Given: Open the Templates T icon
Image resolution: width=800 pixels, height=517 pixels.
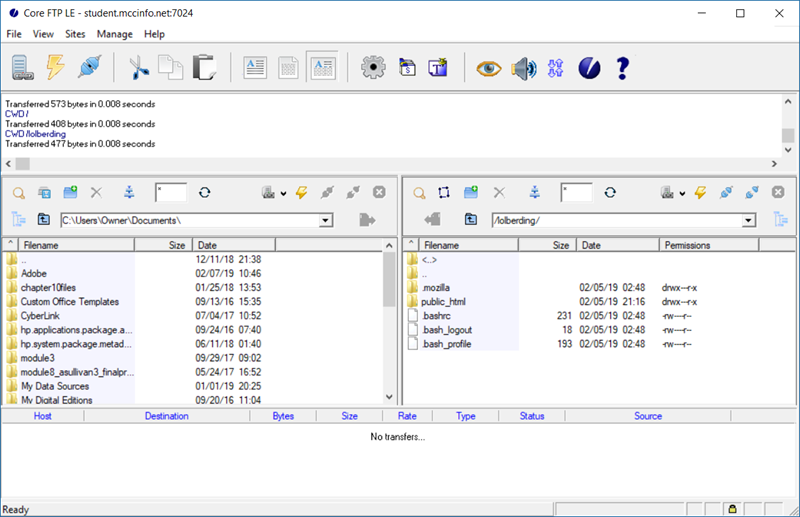Looking at the screenshot, I should coord(438,67).
